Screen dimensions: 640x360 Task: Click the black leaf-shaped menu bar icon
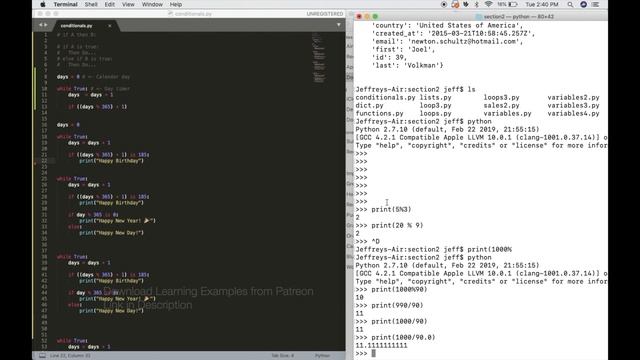(466, 4)
